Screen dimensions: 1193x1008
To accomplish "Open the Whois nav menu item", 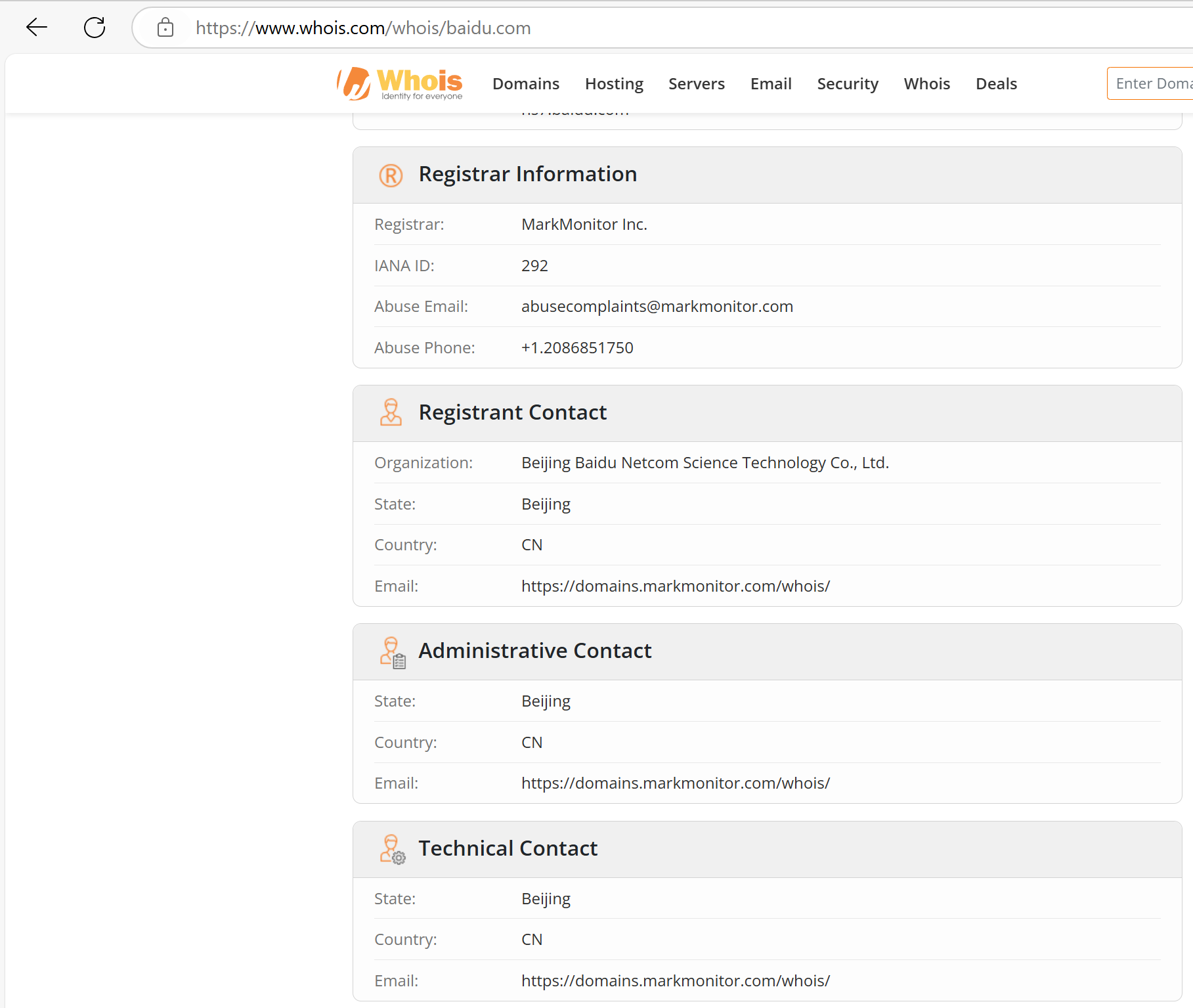I will [x=927, y=84].
